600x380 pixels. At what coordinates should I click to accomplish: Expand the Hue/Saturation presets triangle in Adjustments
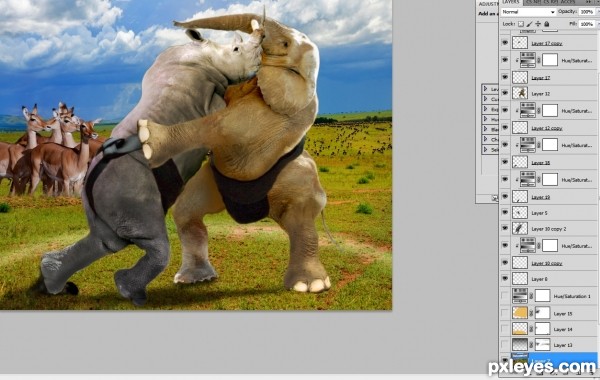(486, 119)
